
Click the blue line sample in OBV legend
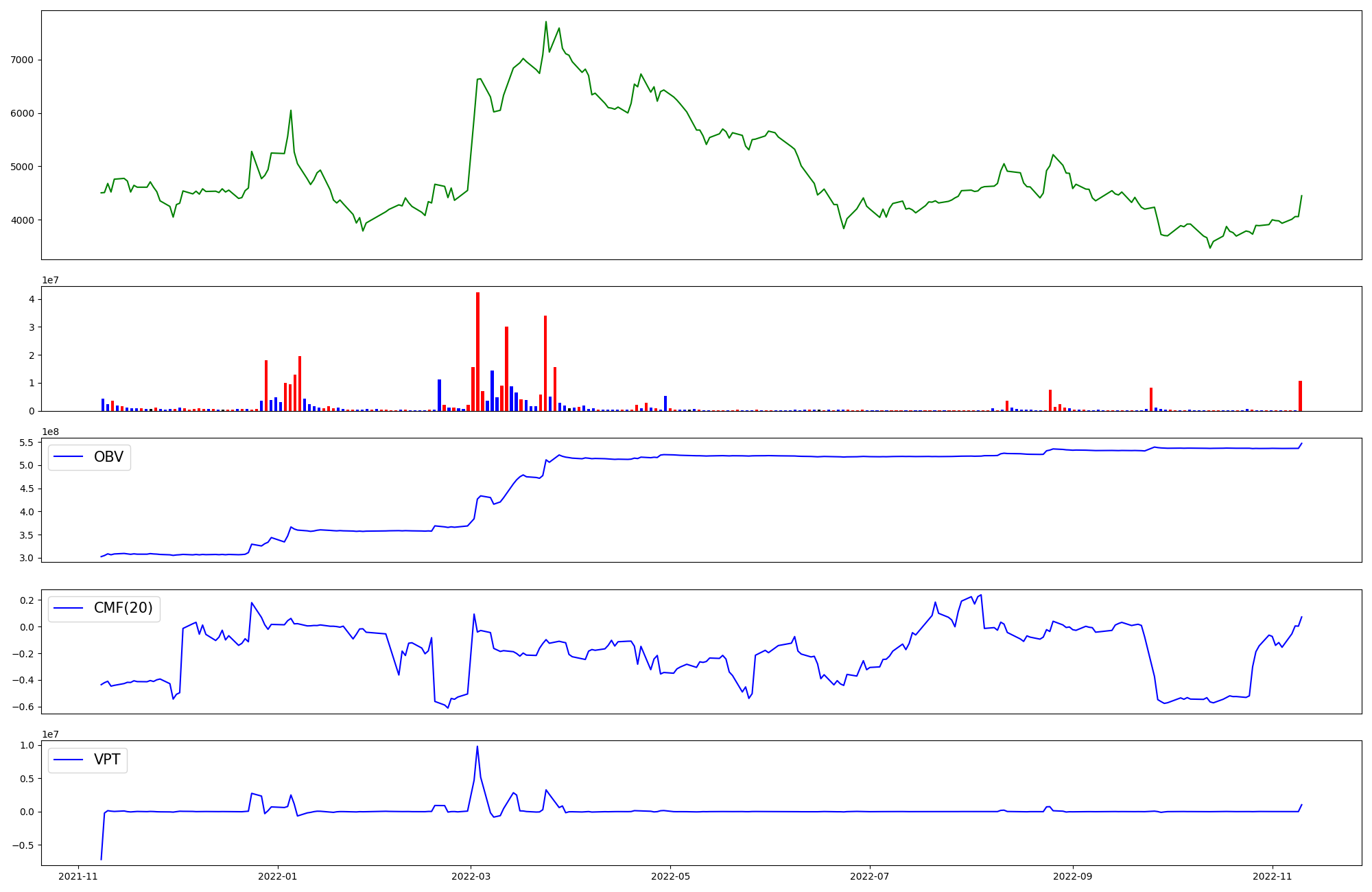click(x=69, y=457)
